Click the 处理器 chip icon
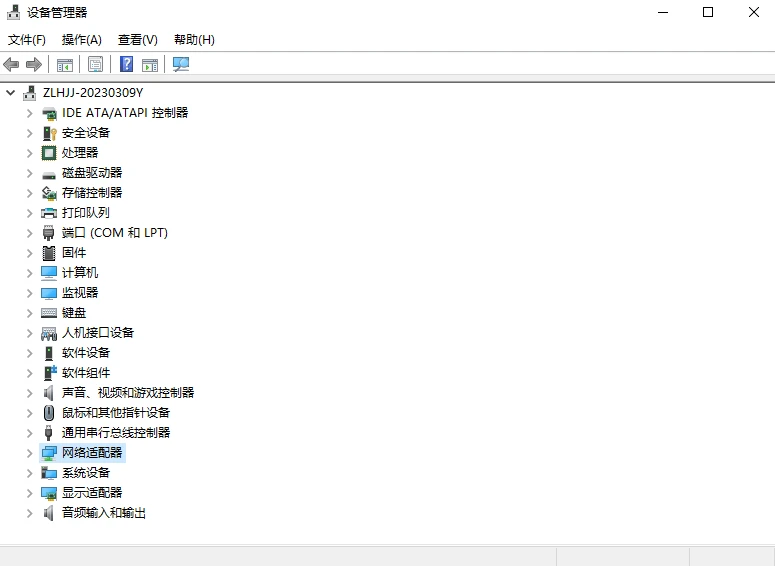 click(x=49, y=153)
